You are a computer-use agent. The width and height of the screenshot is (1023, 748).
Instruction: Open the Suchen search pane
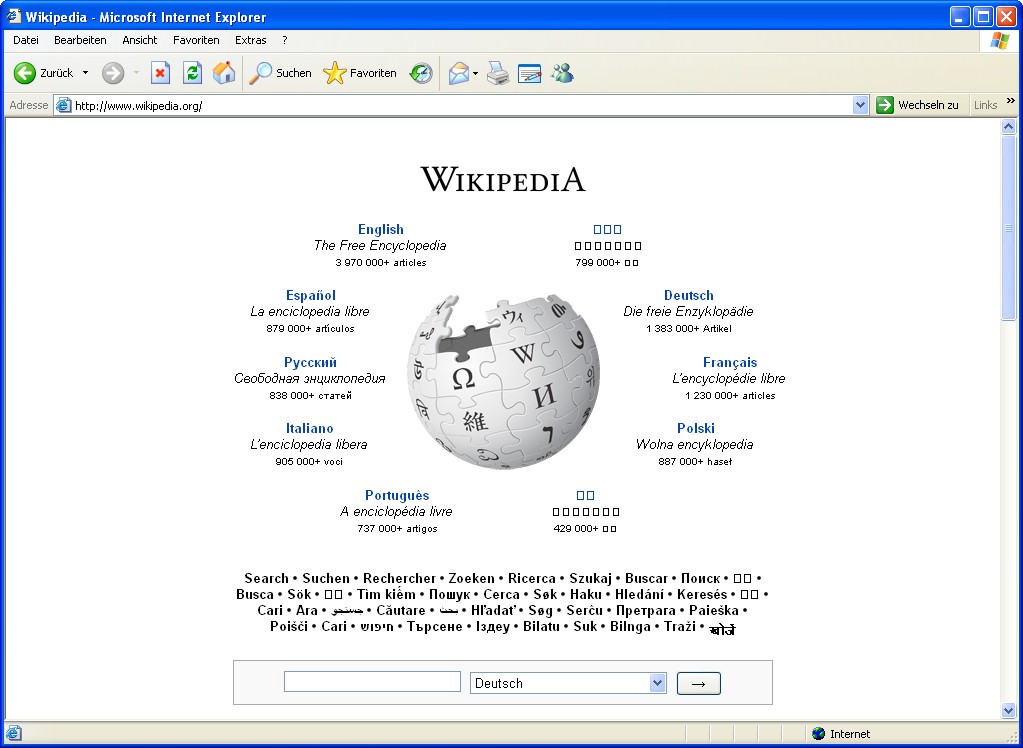(x=280, y=73)
